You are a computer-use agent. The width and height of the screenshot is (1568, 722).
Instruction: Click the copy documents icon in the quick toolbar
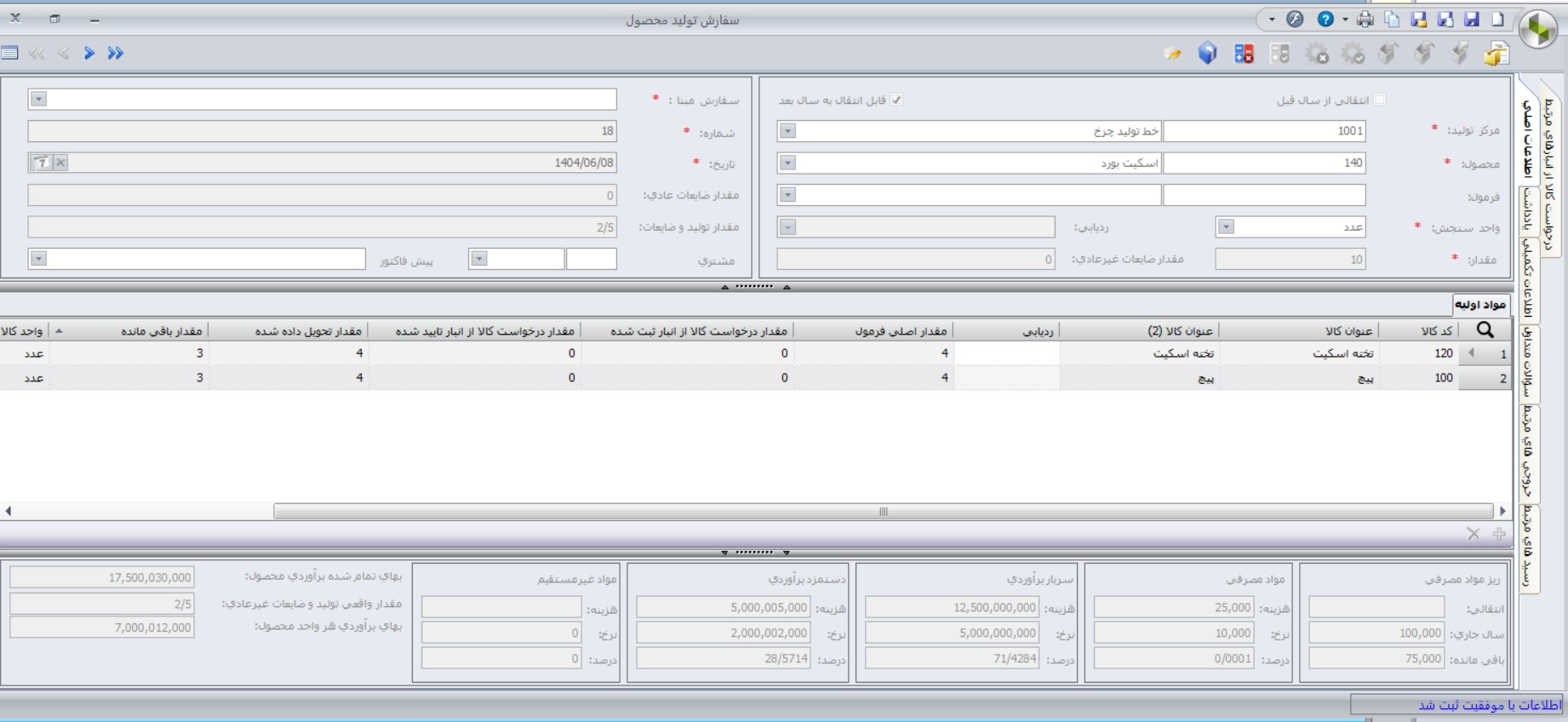point(1392,20)
